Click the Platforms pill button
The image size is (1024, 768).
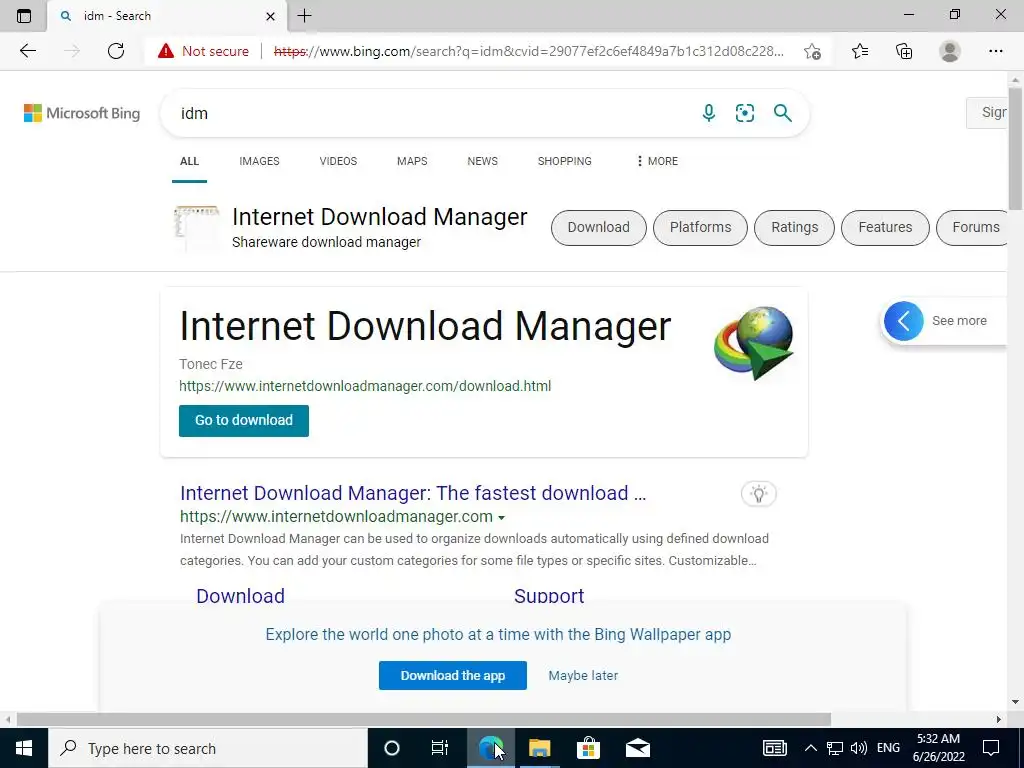700,227
